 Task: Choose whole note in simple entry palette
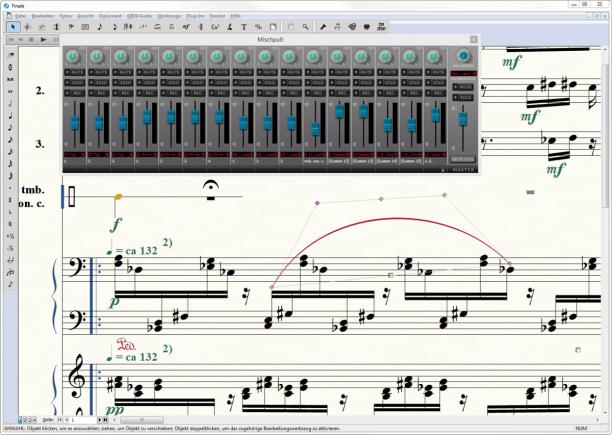tap(11, 91)
